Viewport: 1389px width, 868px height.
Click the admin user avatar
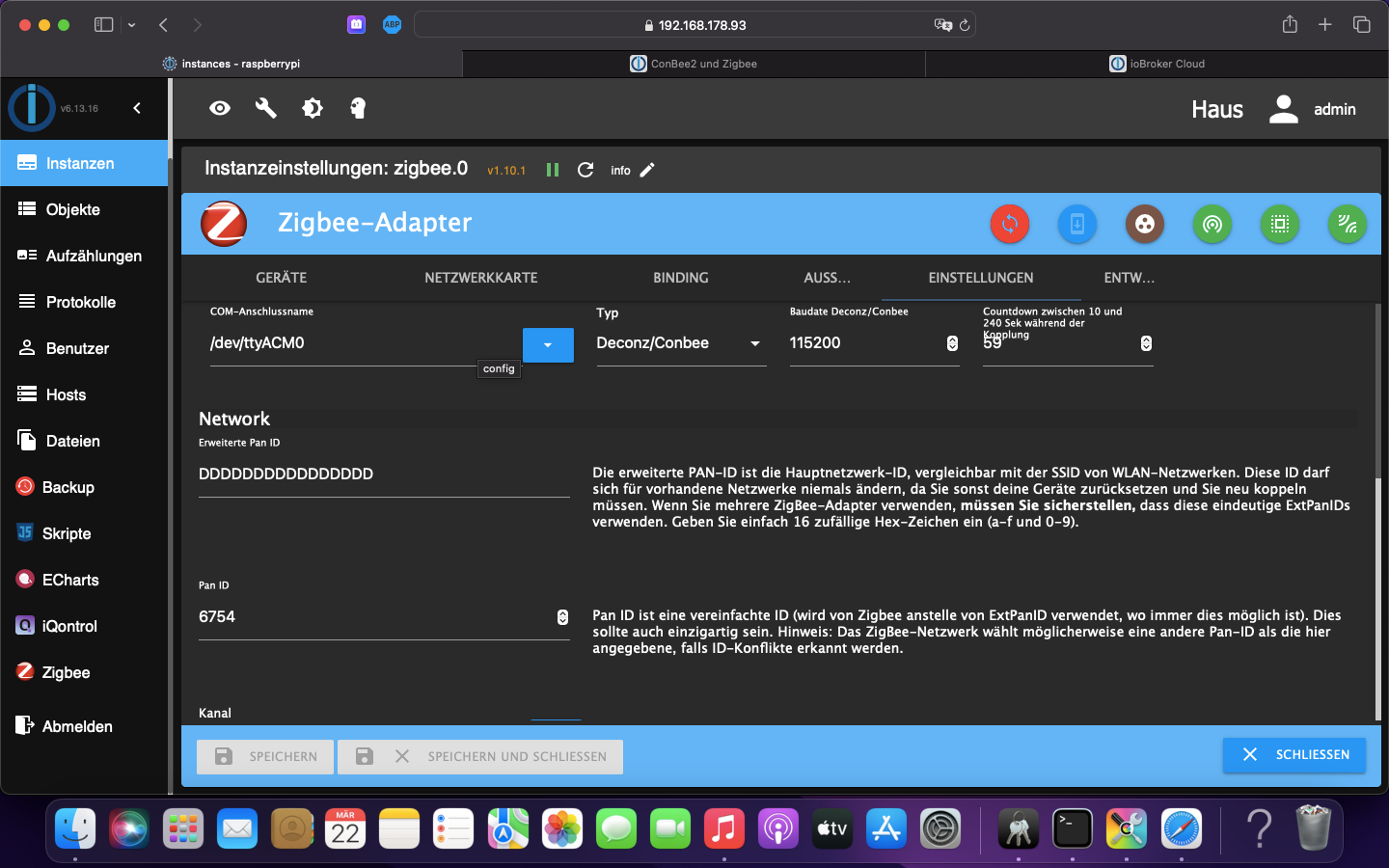point(1283,109)
